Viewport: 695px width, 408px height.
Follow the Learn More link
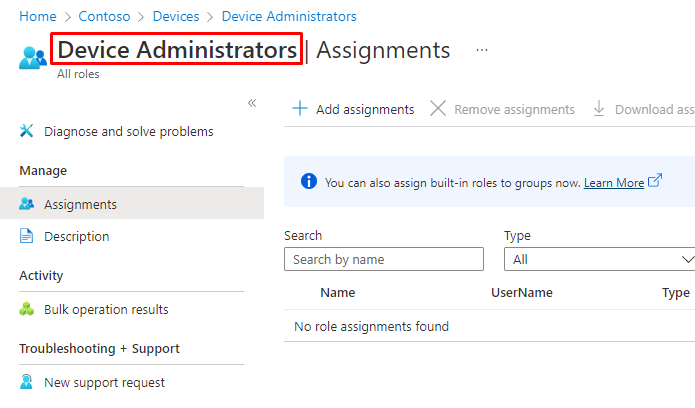(614, 183)
